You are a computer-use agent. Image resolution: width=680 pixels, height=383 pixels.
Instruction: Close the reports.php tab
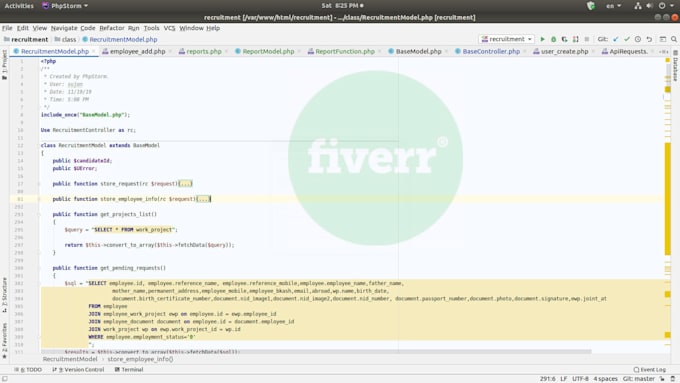(226, 52)
